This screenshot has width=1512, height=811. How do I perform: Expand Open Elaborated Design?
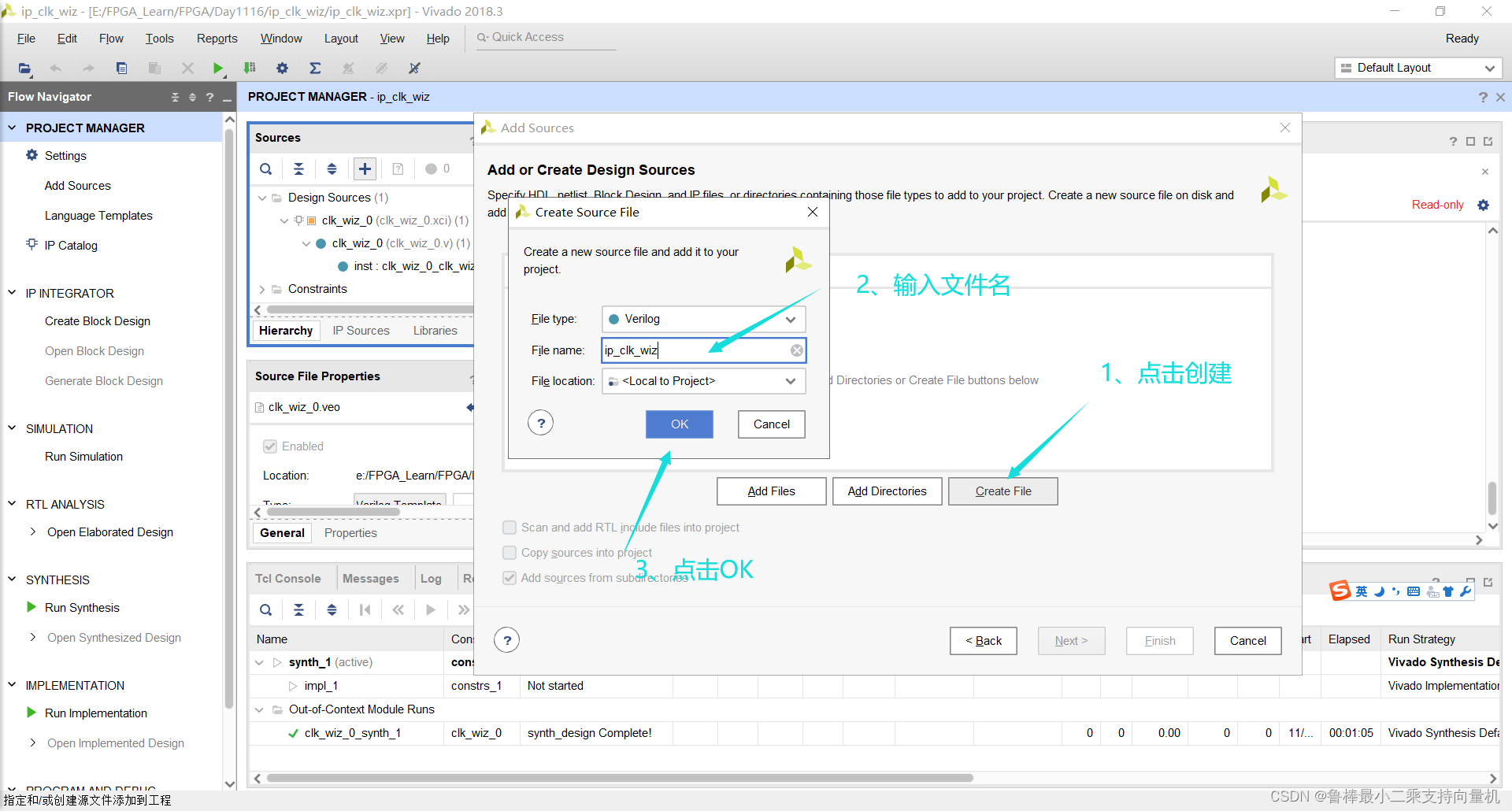[33, 532]
